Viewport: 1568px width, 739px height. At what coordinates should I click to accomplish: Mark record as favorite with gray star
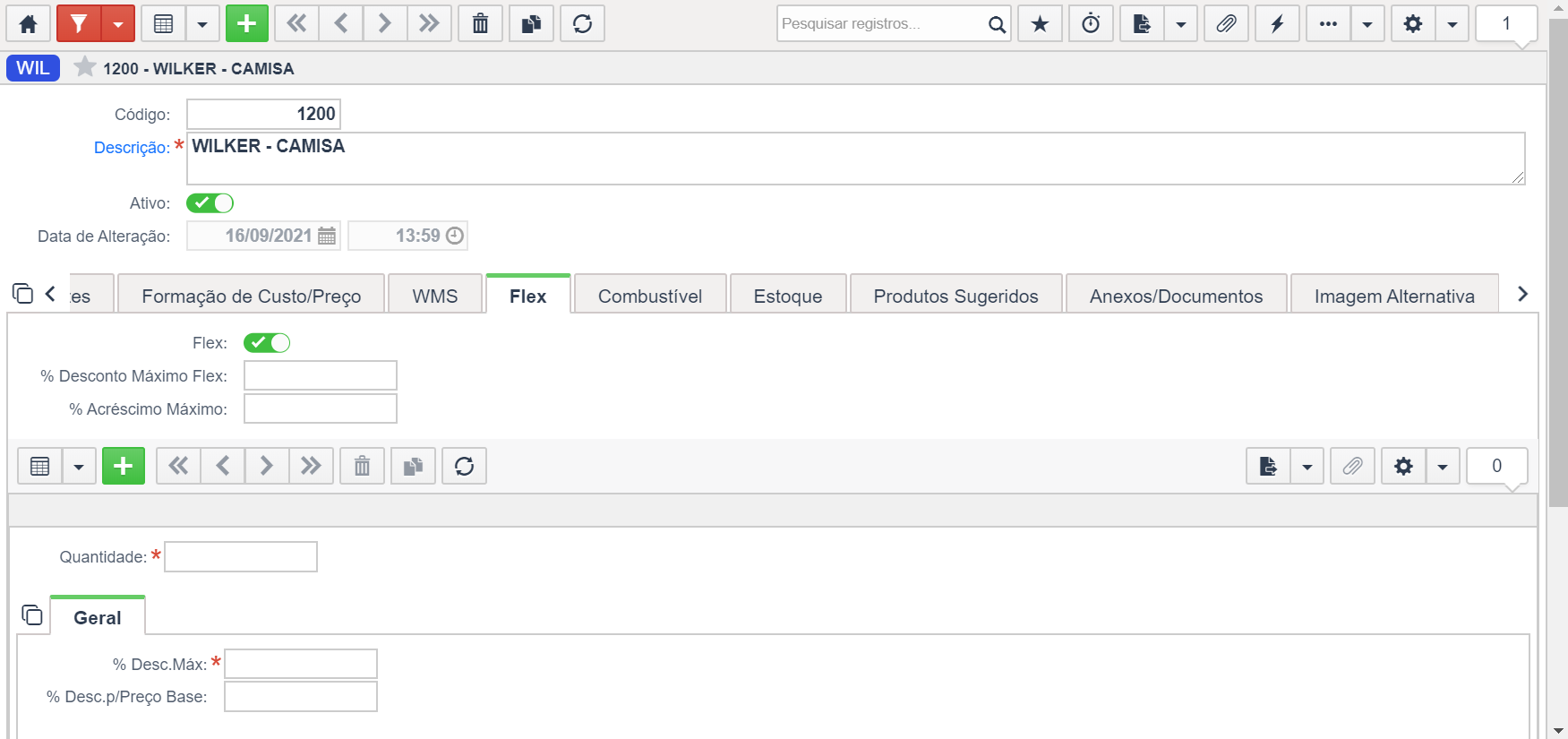point(84,67)
